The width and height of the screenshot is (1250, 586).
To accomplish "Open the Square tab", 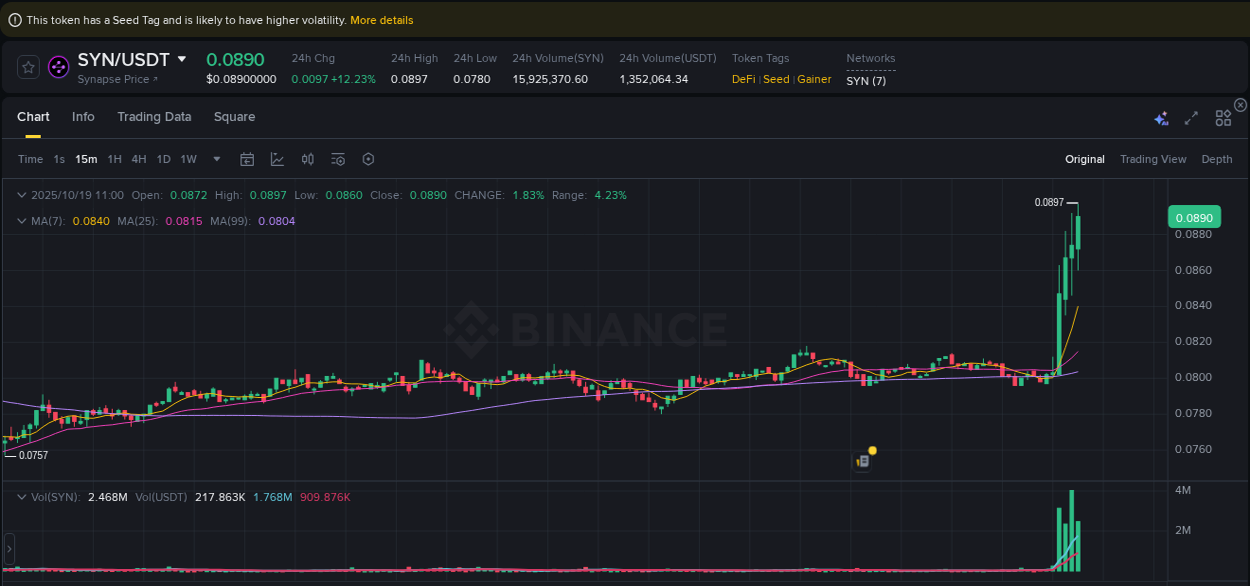I will (x=234, y=117).
